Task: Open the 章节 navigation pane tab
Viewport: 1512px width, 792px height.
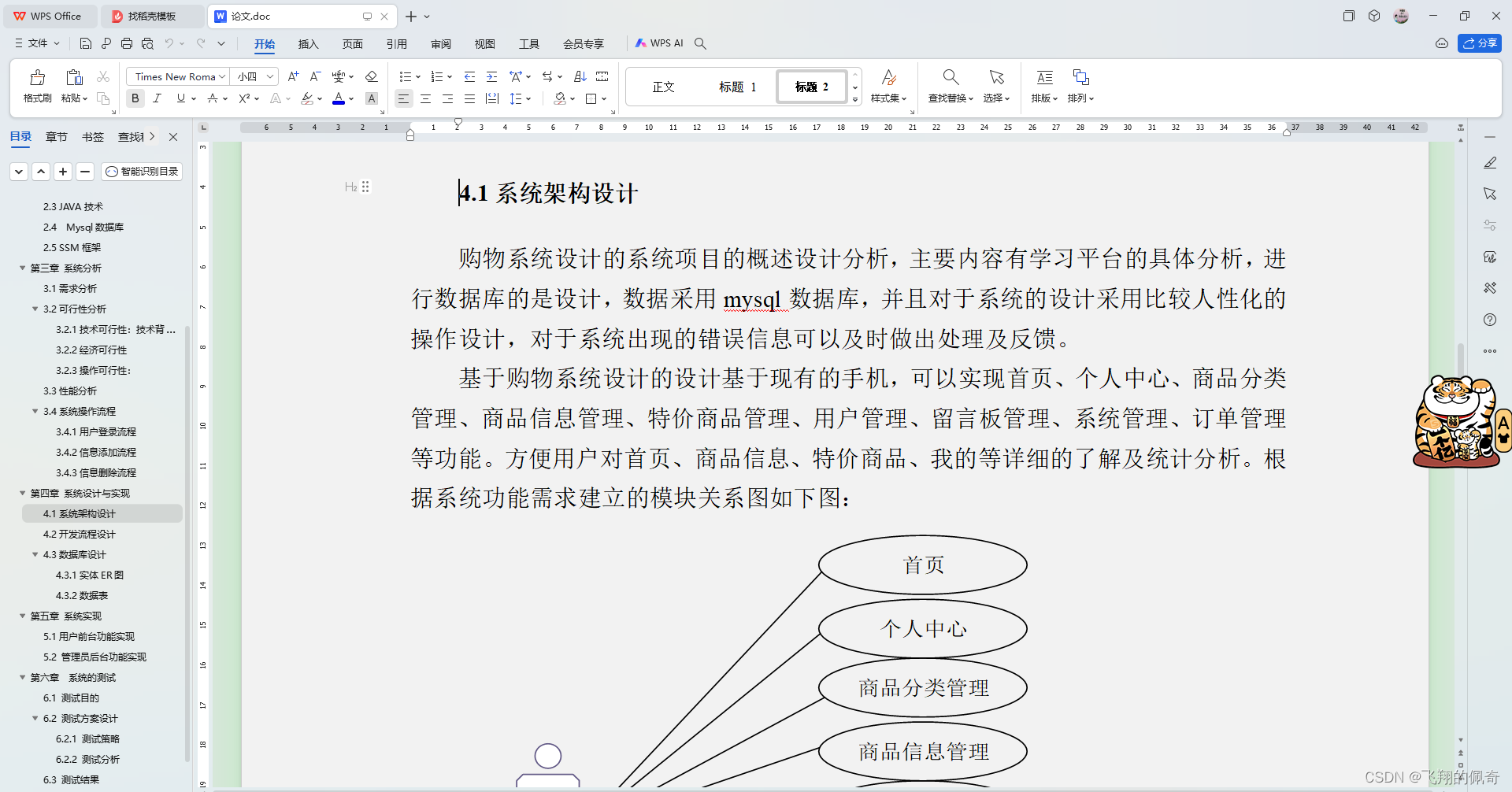Action: (57, 137)
